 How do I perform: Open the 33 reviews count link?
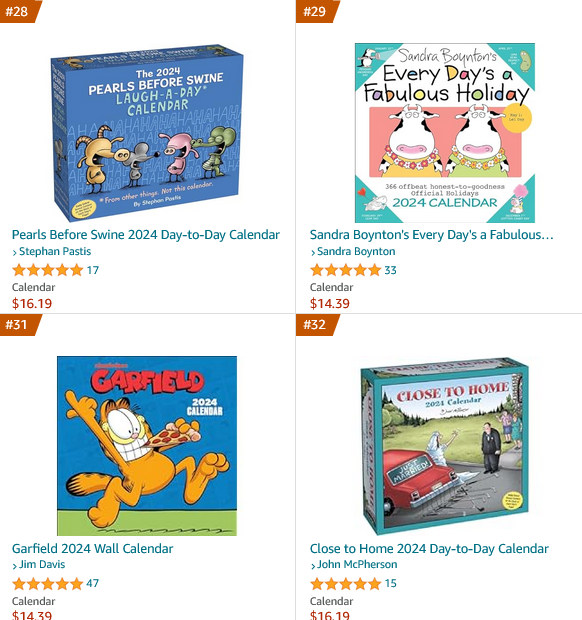click(390, 270)
